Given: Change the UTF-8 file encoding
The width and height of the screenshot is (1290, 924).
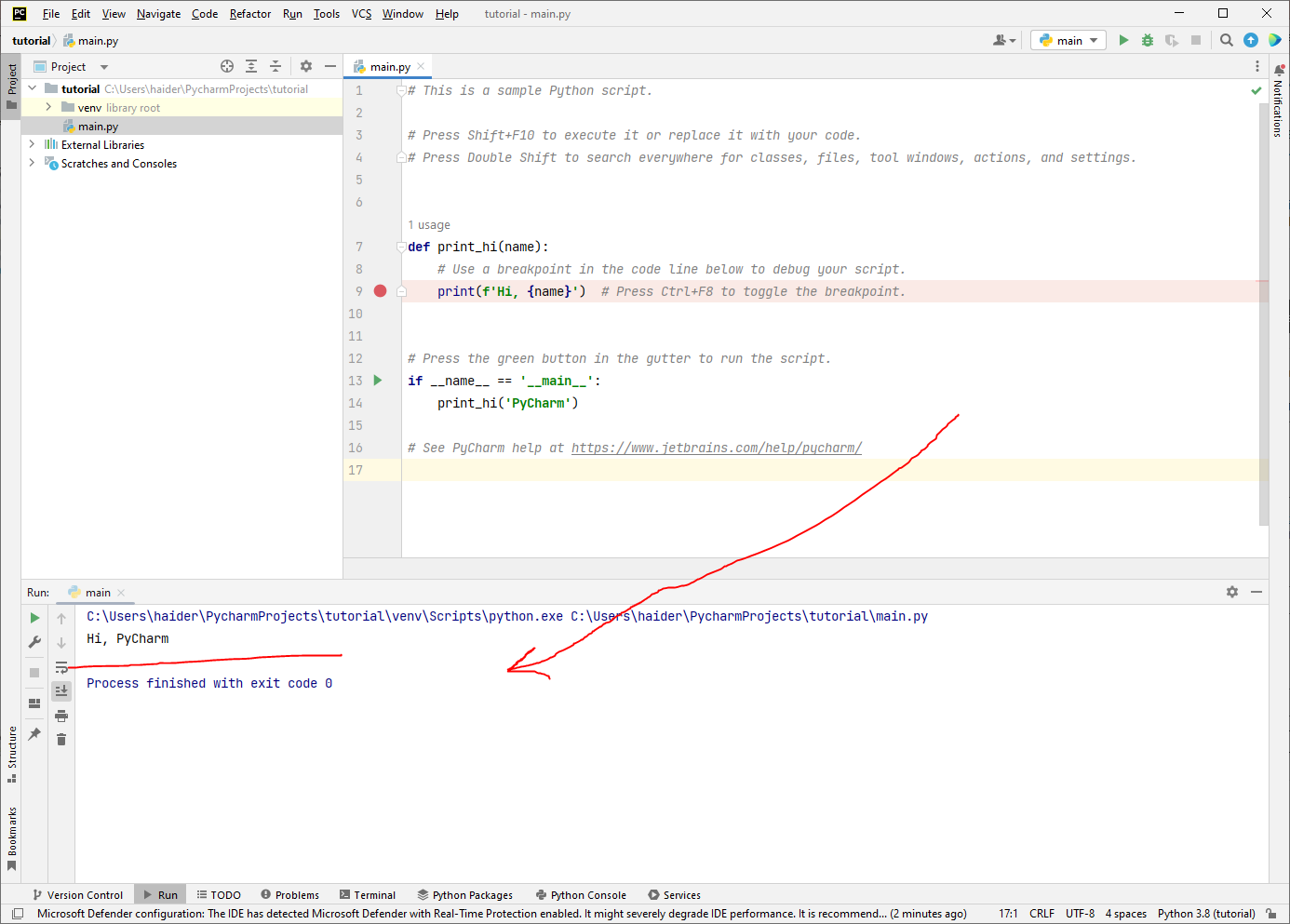Looking at the screenshot, I should pyautogui.click(x=1080, y=913).
